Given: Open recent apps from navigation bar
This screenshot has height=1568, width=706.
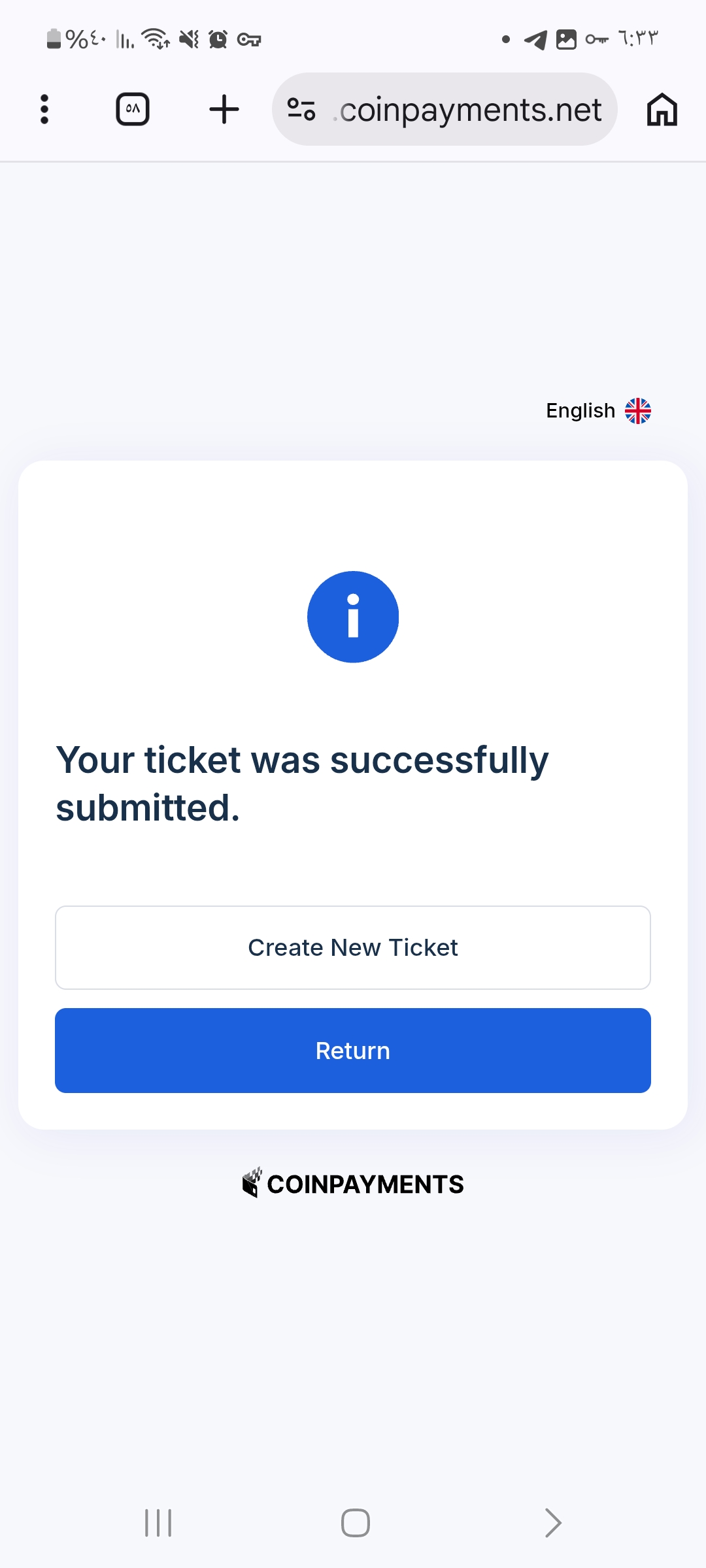Looking at the screenshot, I should [x=158, y=1523].
